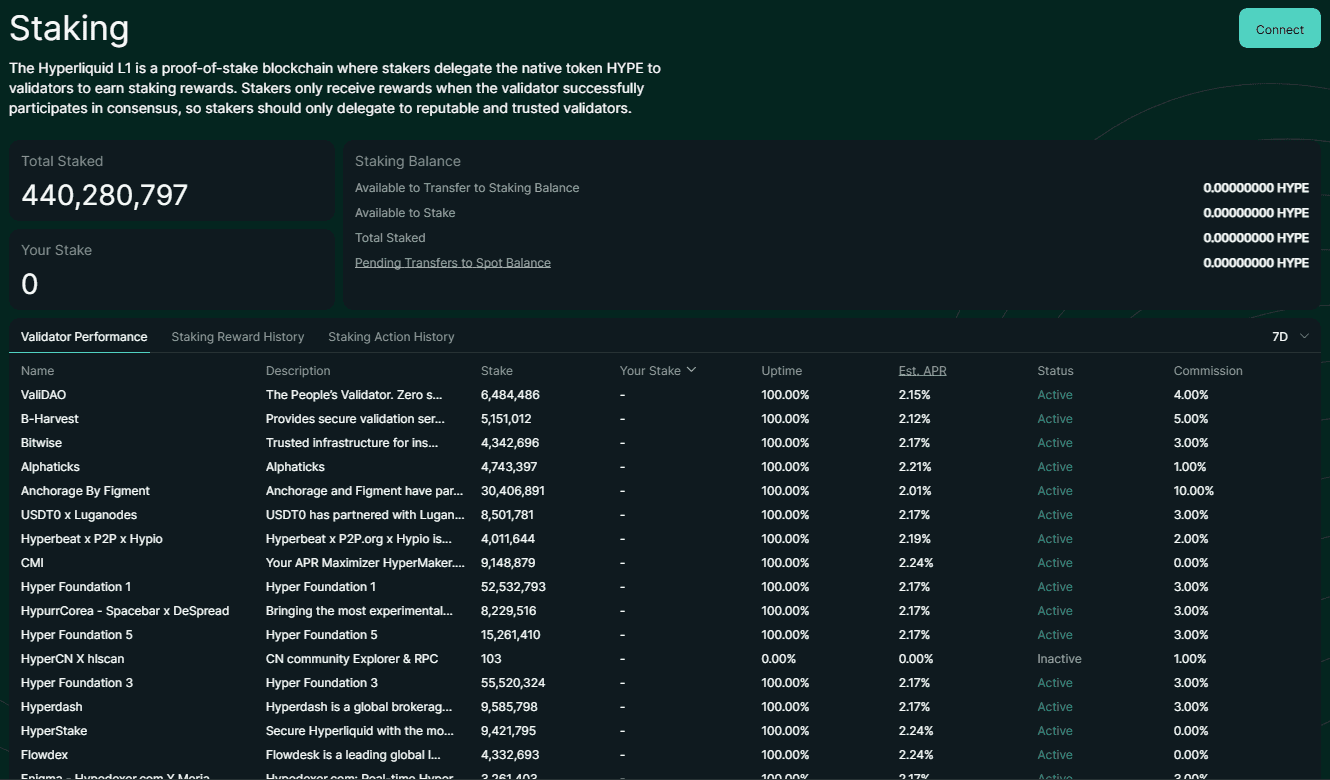The height and width of the screenshot is (780, 1330).
Task: Select HypurrCorea - Spacebar x DeSpread validator
Action: (x=125, y=611)
